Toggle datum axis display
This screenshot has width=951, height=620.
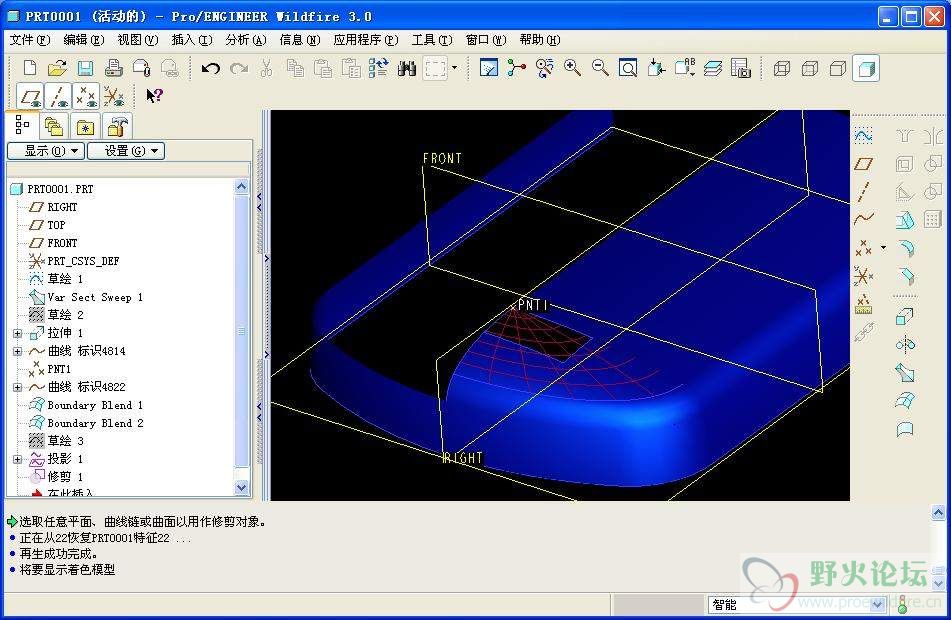pyautogui.click(x=59, y=96)
